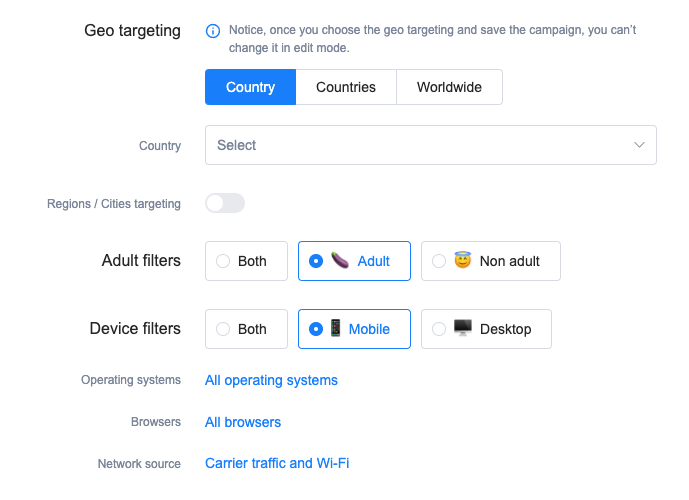Open the All operating systems link
689x500 pixels.
click(271, 380)
